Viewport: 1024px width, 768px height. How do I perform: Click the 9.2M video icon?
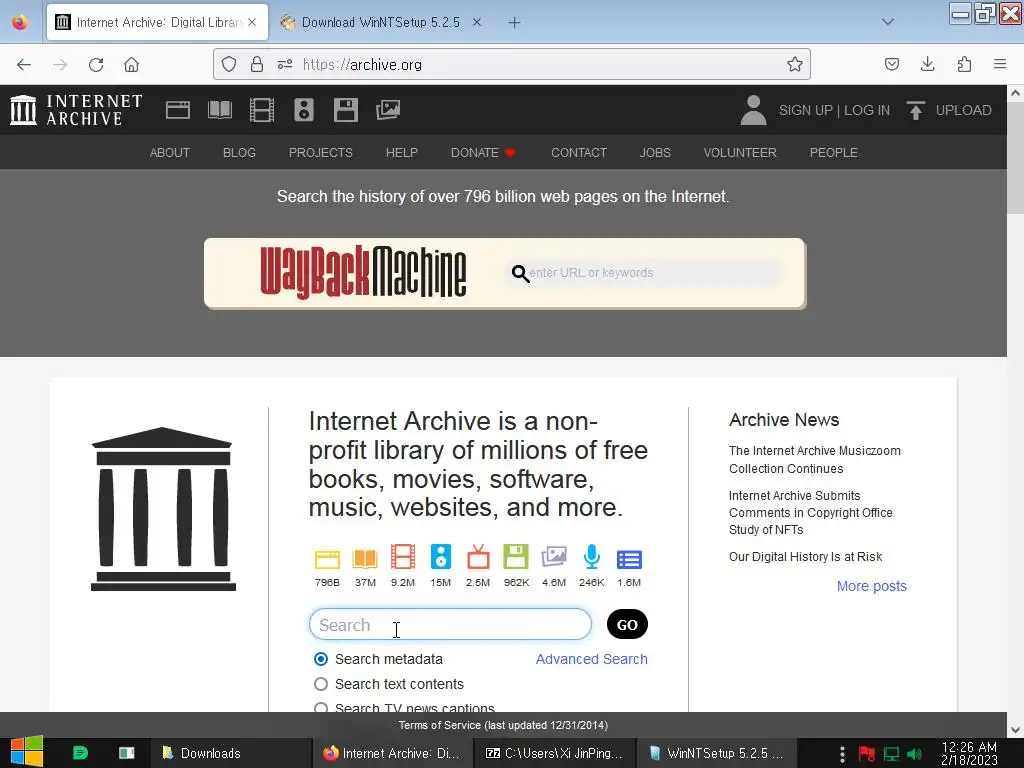click(403, 557)
